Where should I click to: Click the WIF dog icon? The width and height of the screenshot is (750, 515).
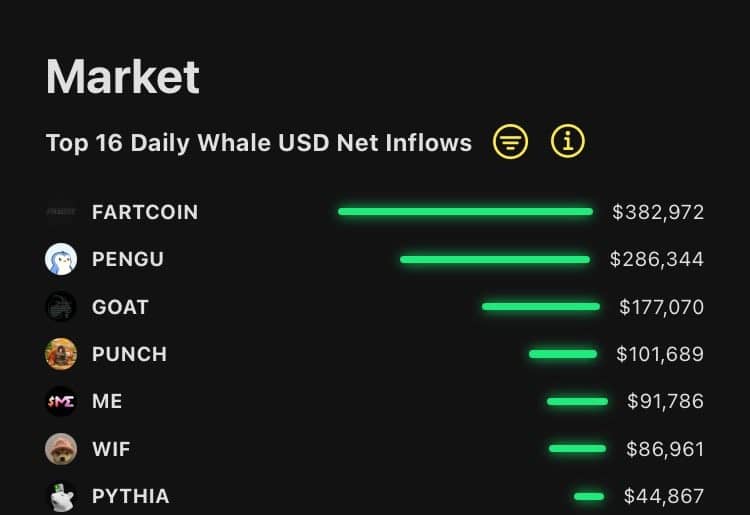[x=61, y=448]
